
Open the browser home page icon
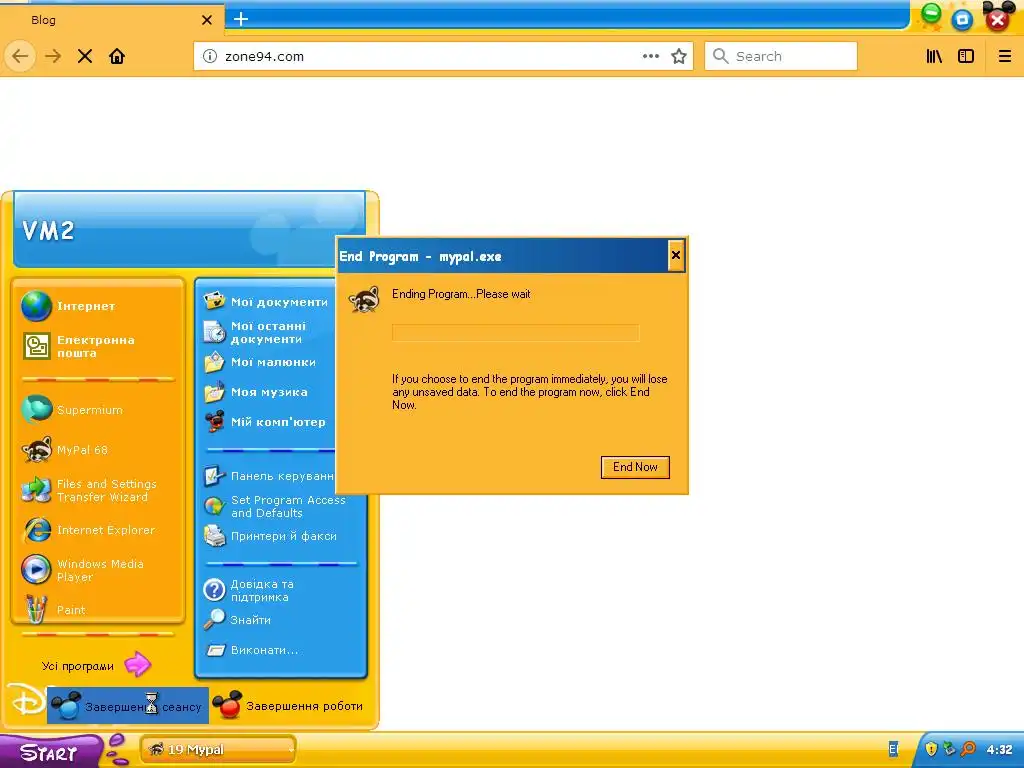(x=117, y=56)
